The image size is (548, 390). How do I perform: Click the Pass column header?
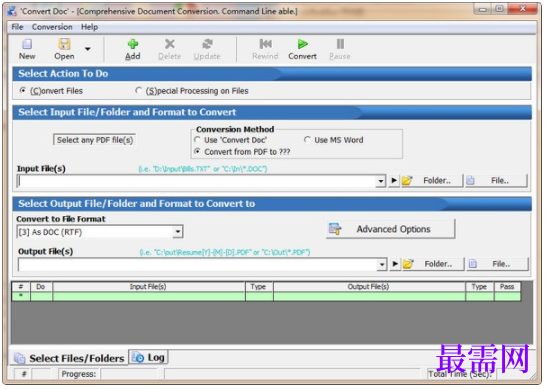507,287
